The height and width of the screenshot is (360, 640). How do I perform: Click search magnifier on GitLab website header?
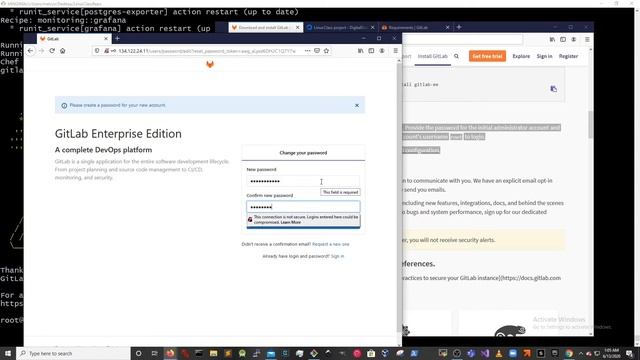coord(456,56)
